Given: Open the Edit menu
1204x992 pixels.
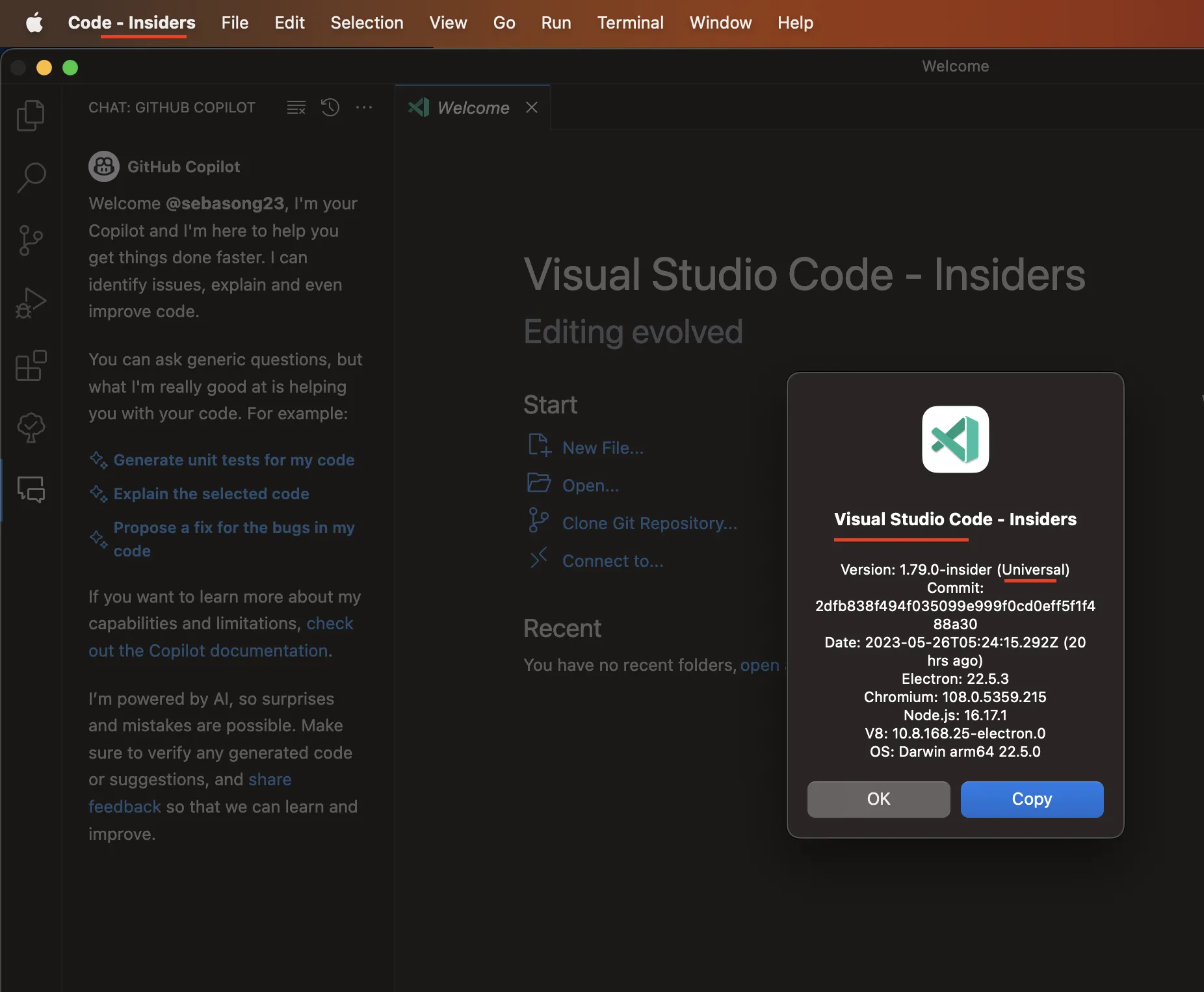Looking at the screenshot, I should [289, 23].
